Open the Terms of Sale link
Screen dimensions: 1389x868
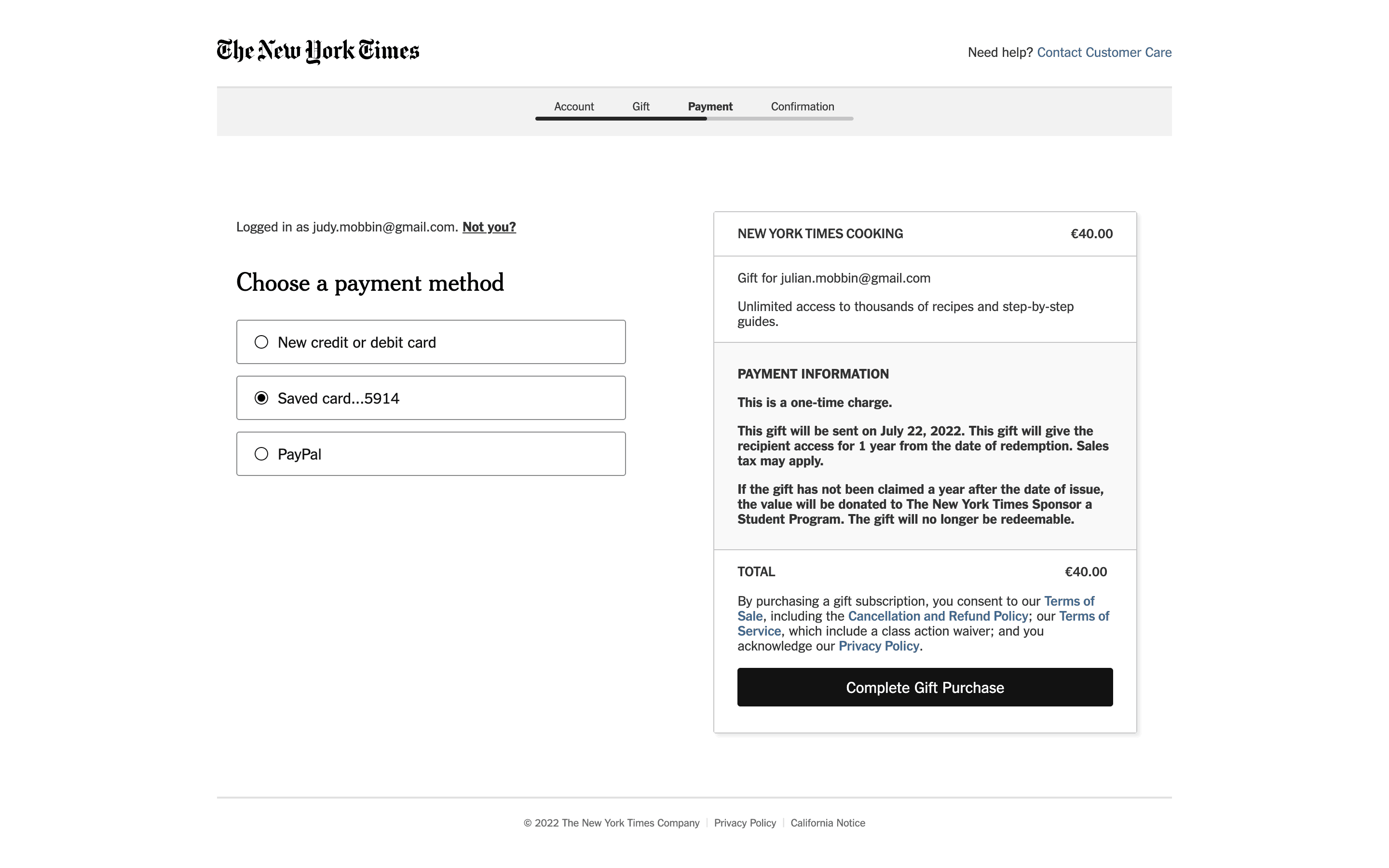1069,601
